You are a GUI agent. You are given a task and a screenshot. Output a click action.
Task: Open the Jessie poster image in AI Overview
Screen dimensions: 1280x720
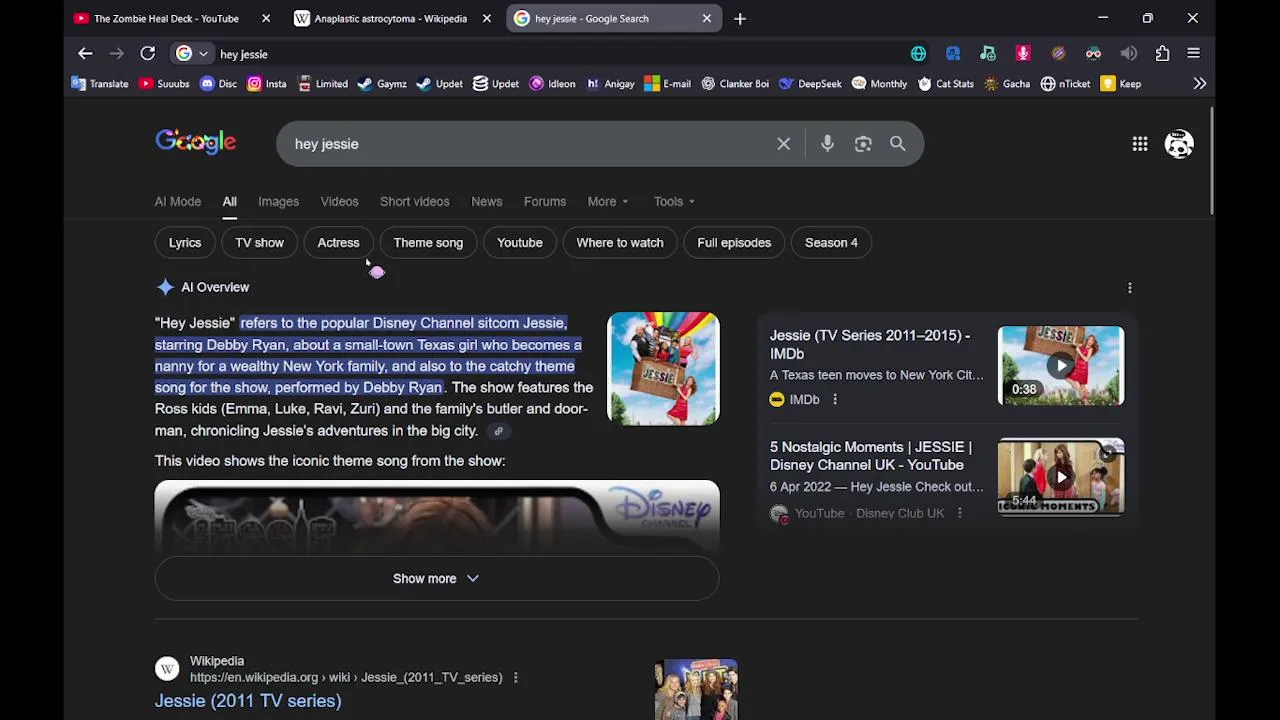pyautogui.click(x=663, y=369)
